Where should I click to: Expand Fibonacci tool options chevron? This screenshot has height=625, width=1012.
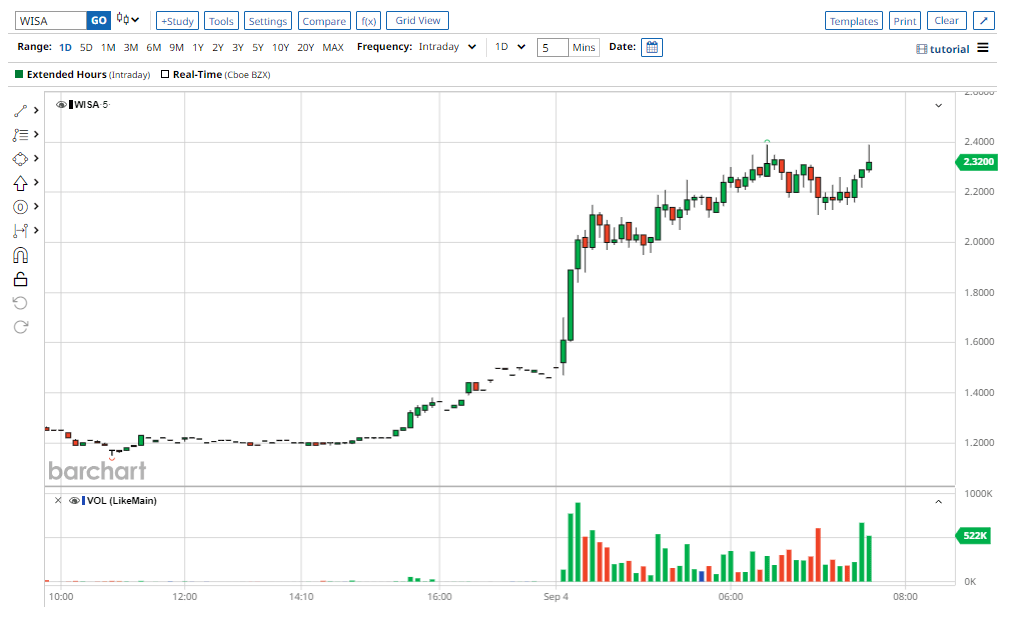[x=36, y=134]
